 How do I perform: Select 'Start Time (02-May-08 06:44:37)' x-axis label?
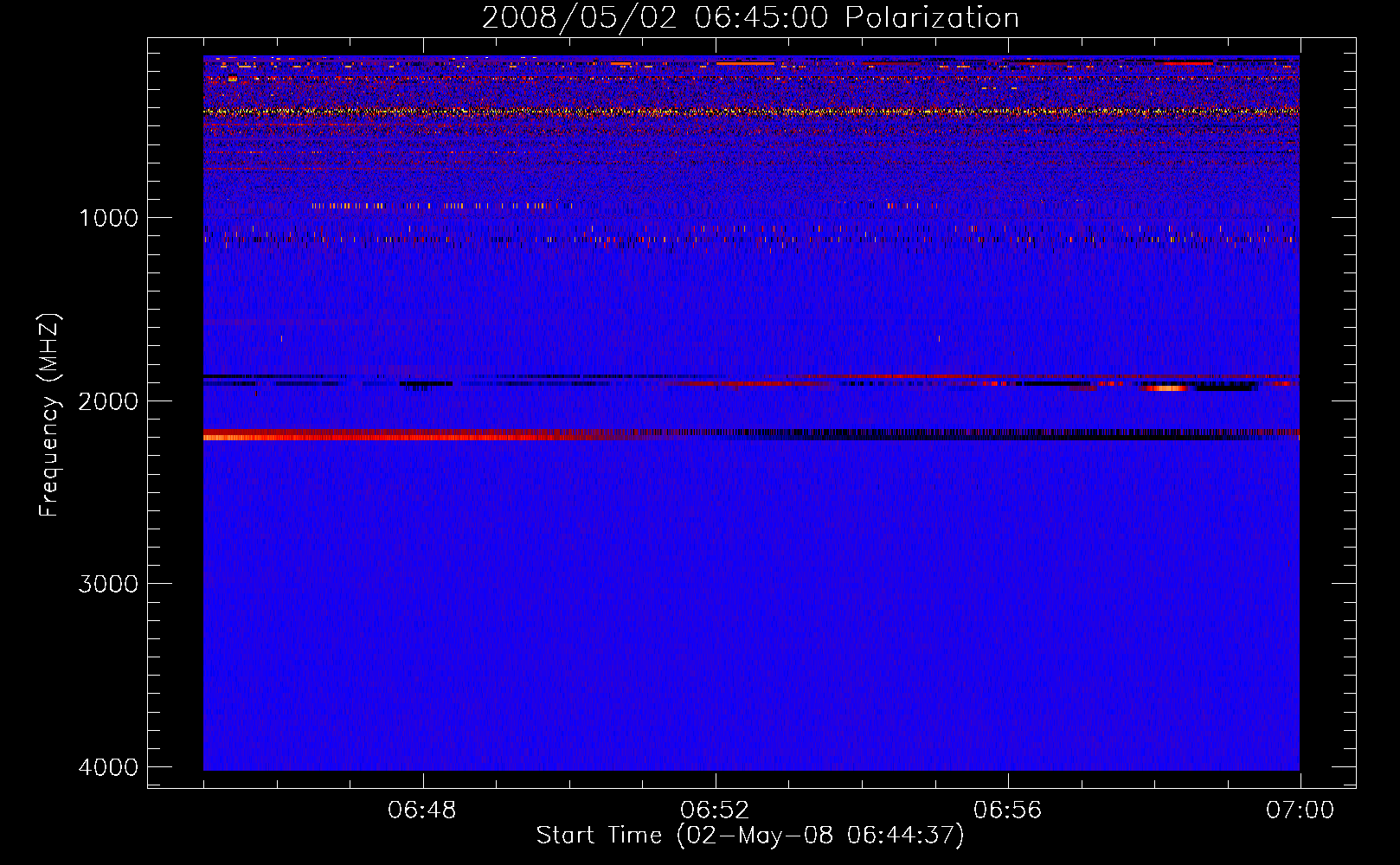(x=750, y=836)
